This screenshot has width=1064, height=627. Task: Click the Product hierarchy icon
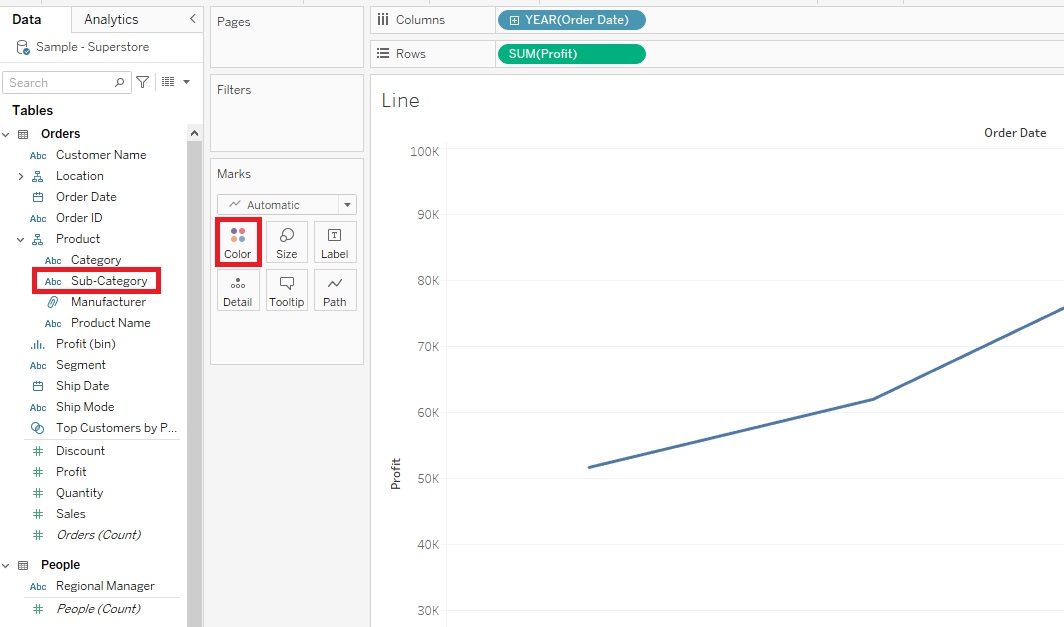pos(38,240)
